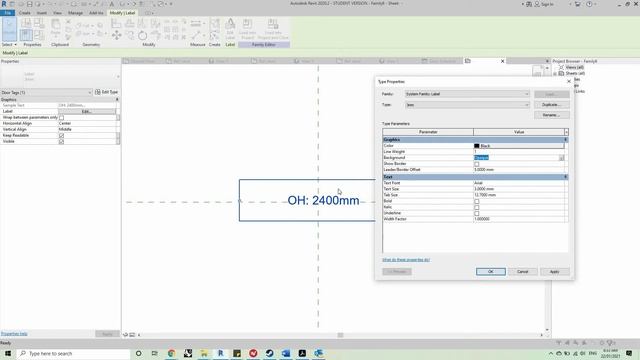
Task: Click the Move tool in the Modify panel
Action: 116,36
